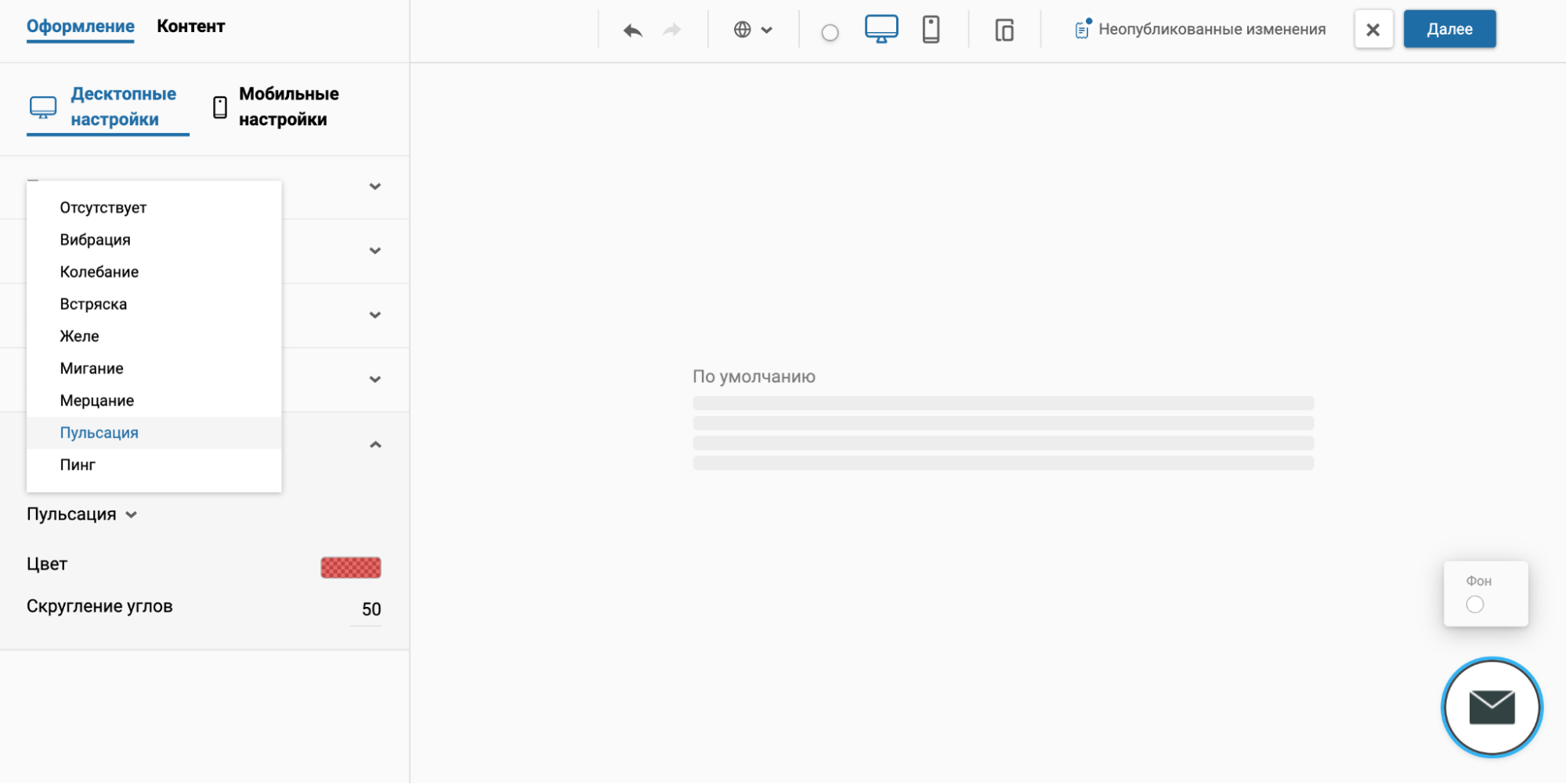This screenshot has width=1566, height=784.
Task: Open the Пульсация dropdown
Action: (x=82, y=515)
